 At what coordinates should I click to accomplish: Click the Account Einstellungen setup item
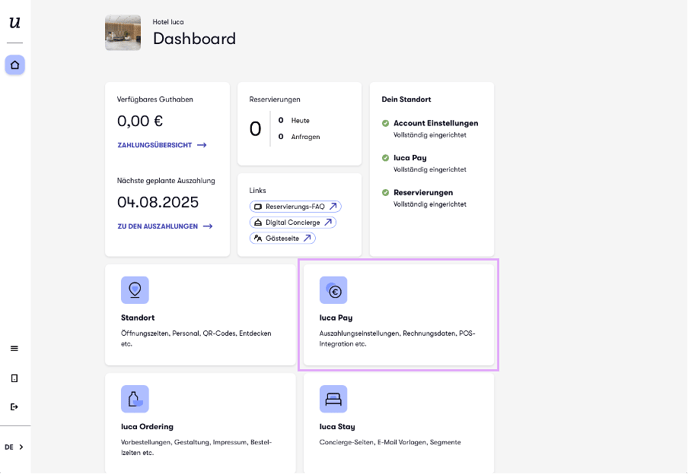pos(430,129)
